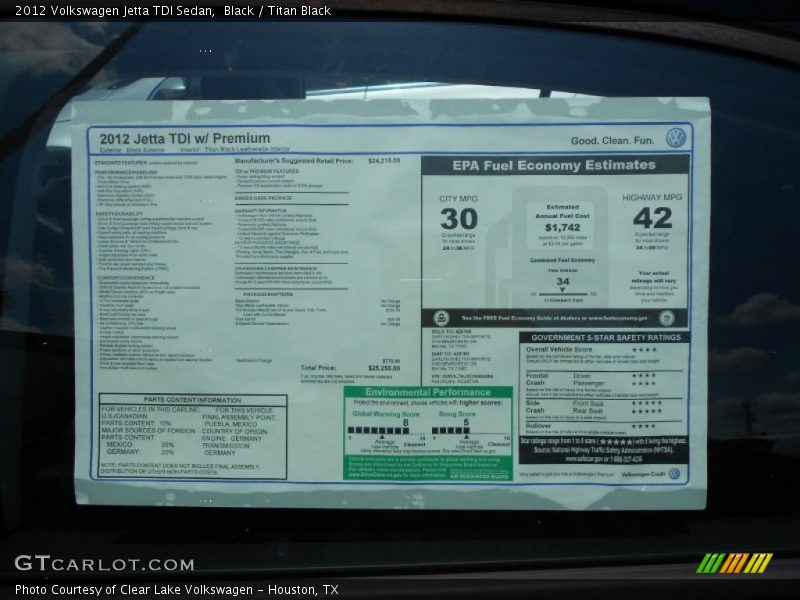
Task: Click the 'EPA Fuel Economy Estimates' header
Action: coord(554,165)
